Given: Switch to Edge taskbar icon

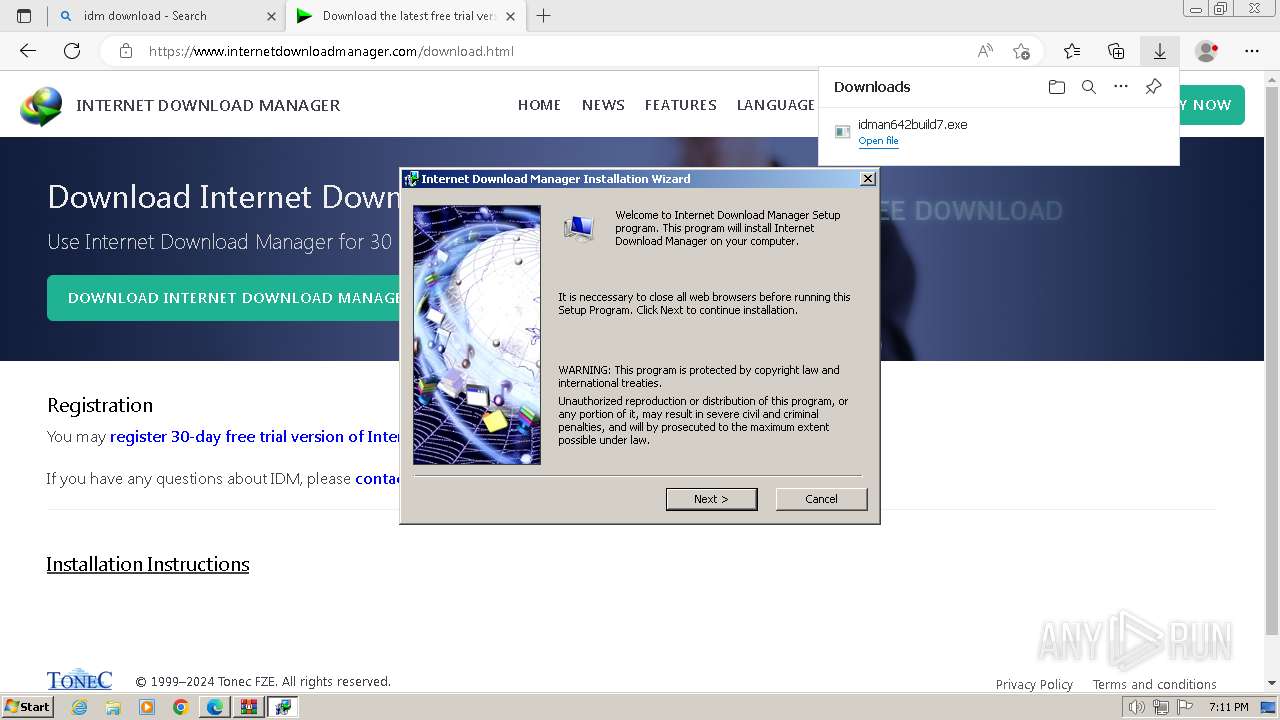Looking at the screenshot, I should click(x=215, y=707).
